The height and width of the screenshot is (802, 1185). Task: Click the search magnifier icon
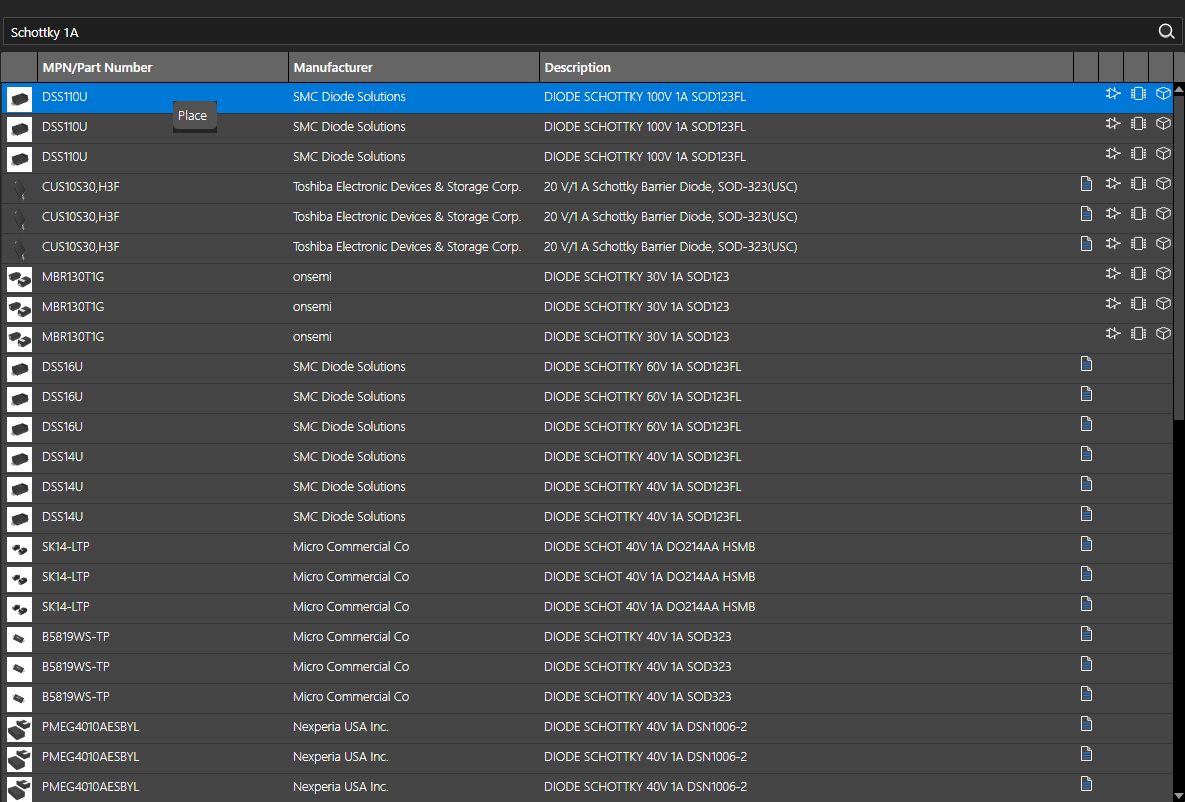[1166, 31]
